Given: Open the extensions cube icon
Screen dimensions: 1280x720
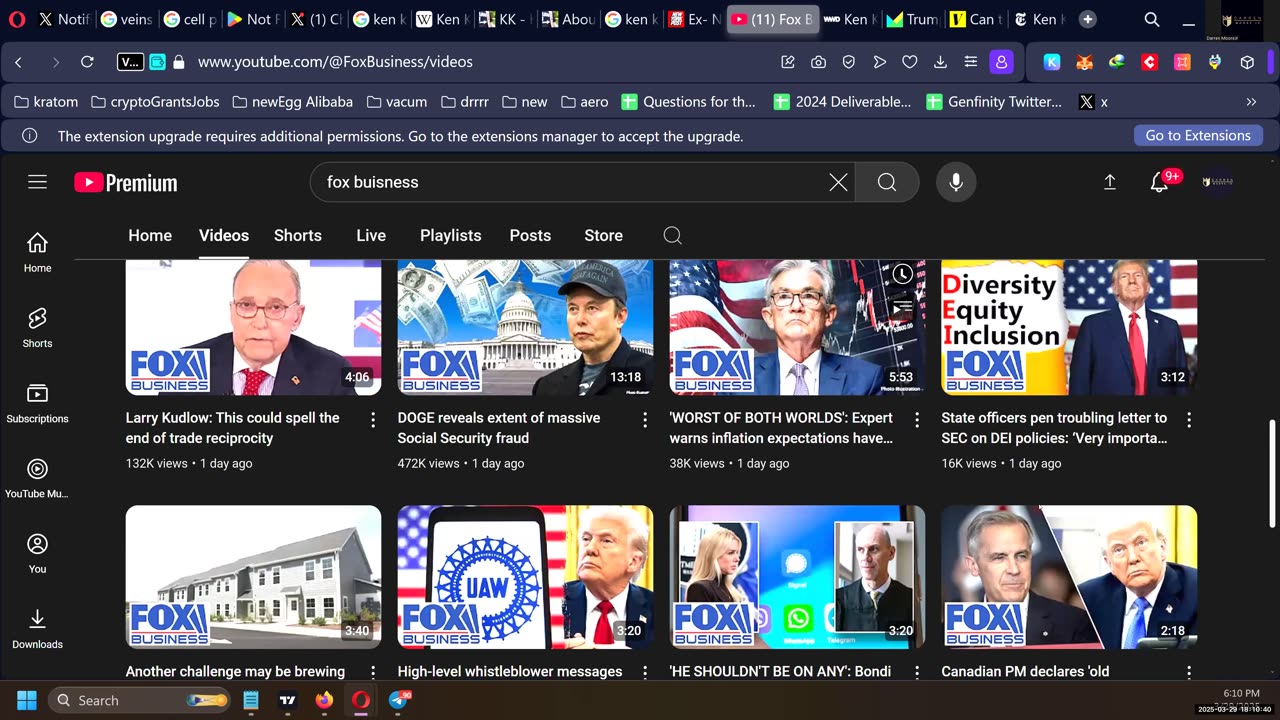Looking at the screenshot, I should (1247, 62).
